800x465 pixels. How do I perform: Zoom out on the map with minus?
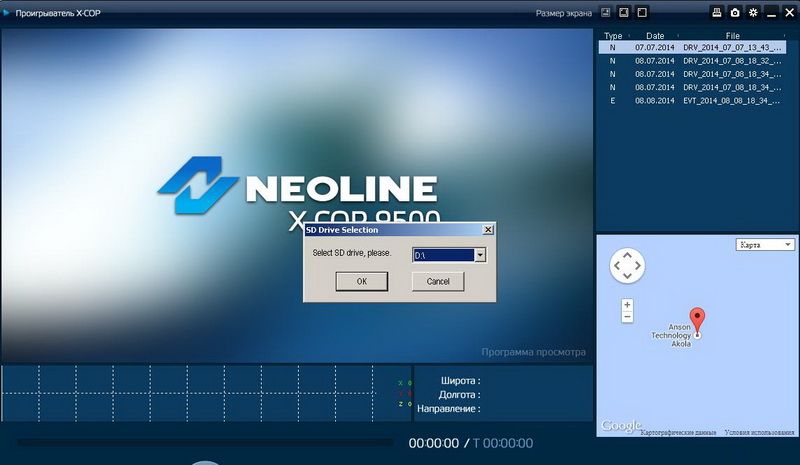[x=627, y=317]
